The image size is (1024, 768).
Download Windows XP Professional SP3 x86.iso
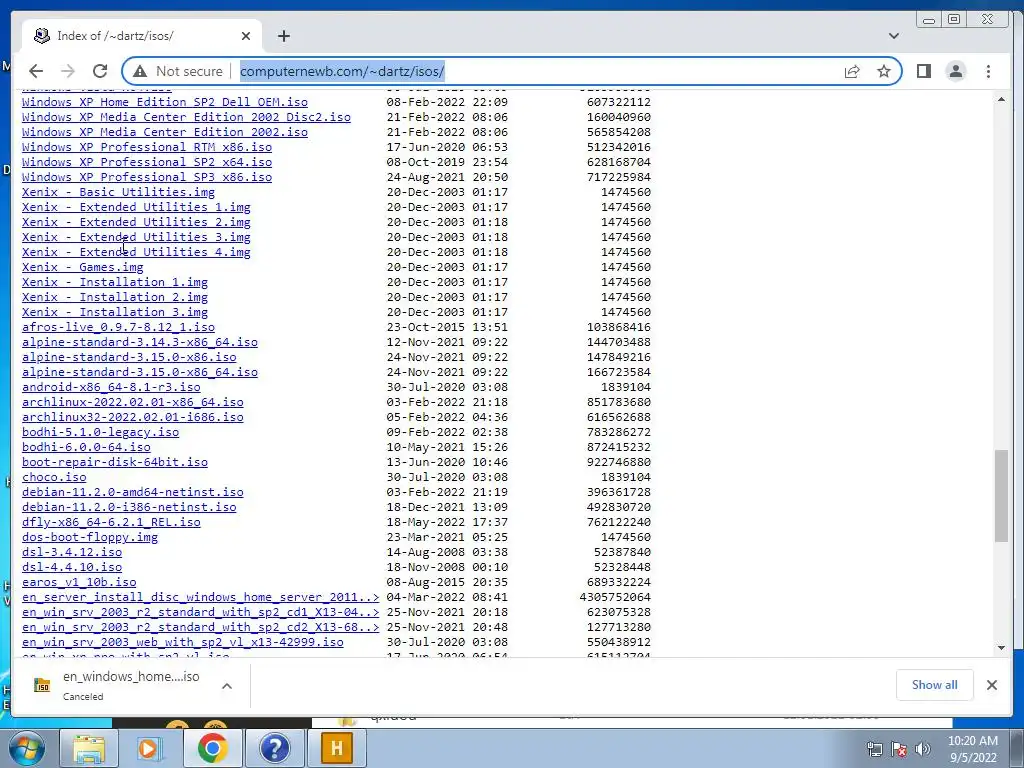coord(147,177)
